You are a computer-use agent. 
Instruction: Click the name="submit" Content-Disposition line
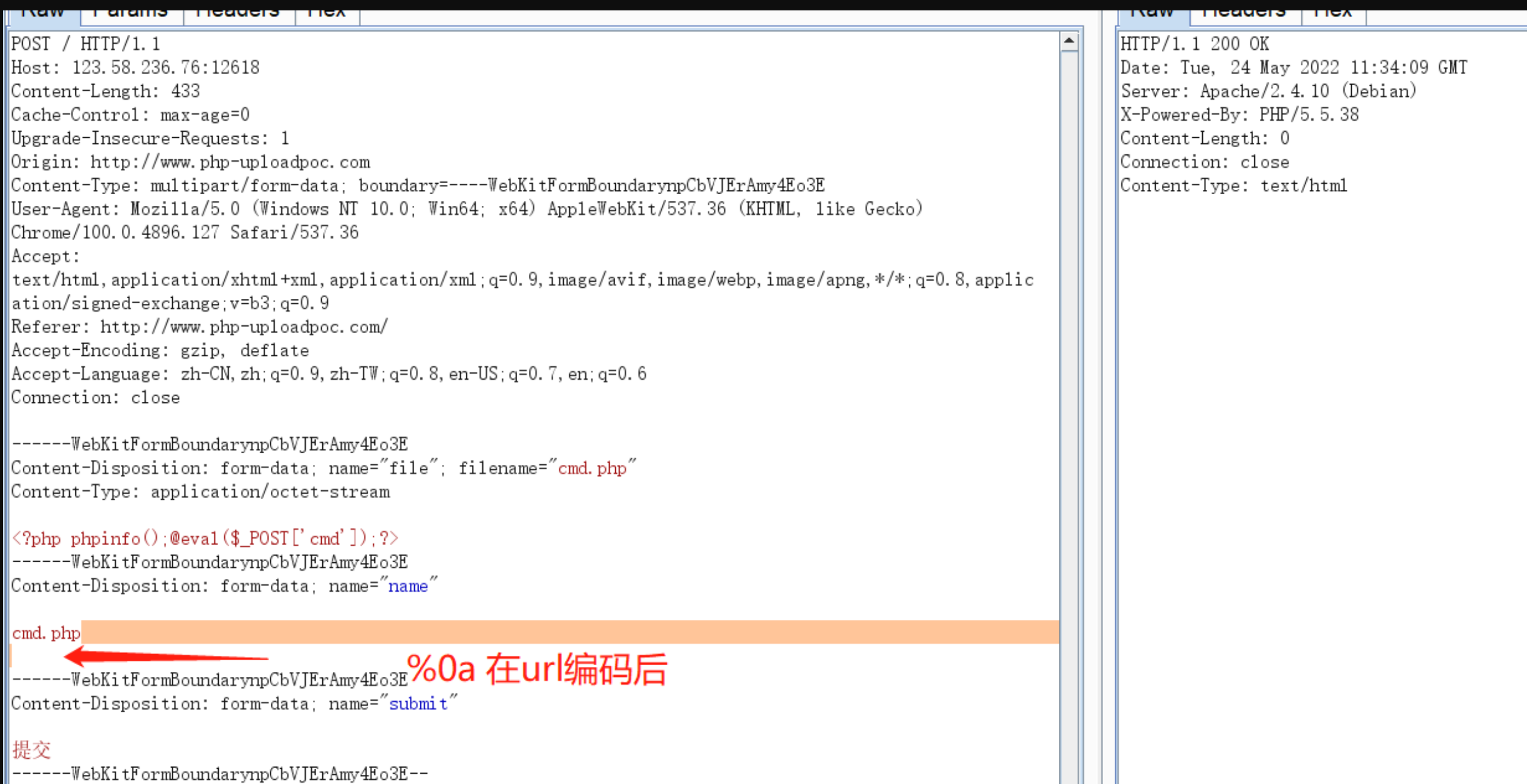(235, 704)
